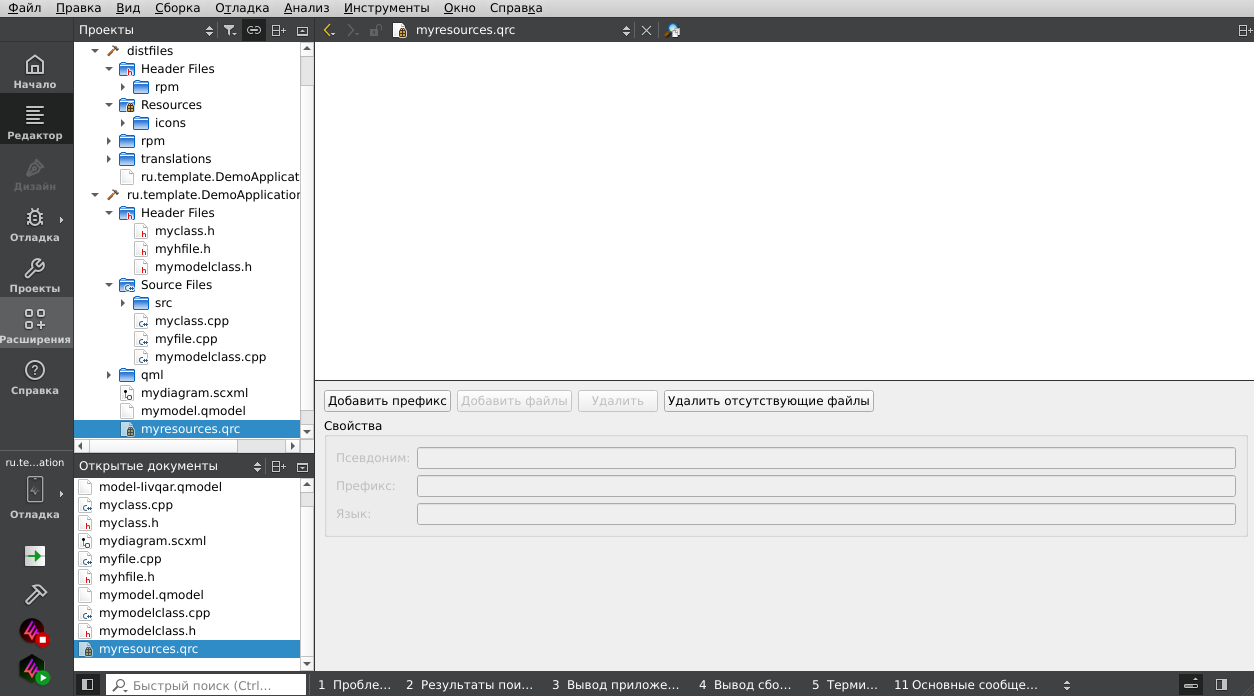Click the Быстрый поиск locator field
The image size is (1254, 696).
(x=205, y=685)
